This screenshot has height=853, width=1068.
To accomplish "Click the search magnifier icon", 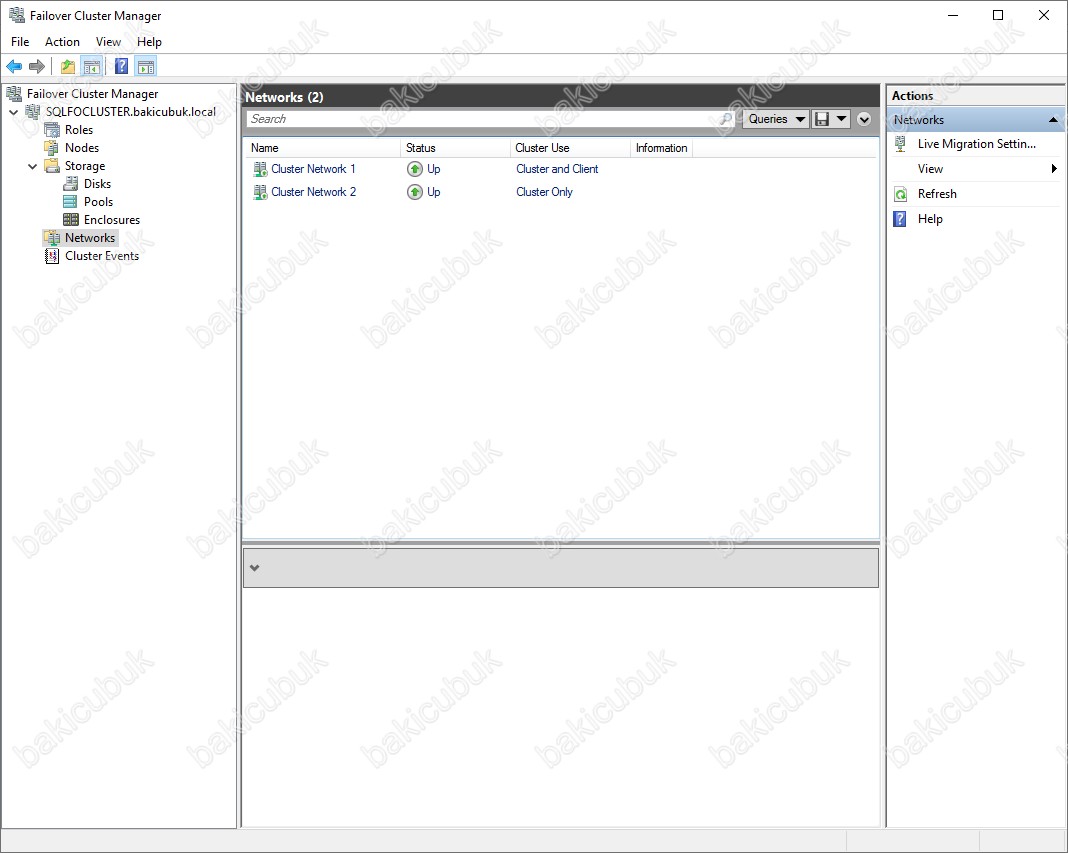I will click(x=725, y=119).
